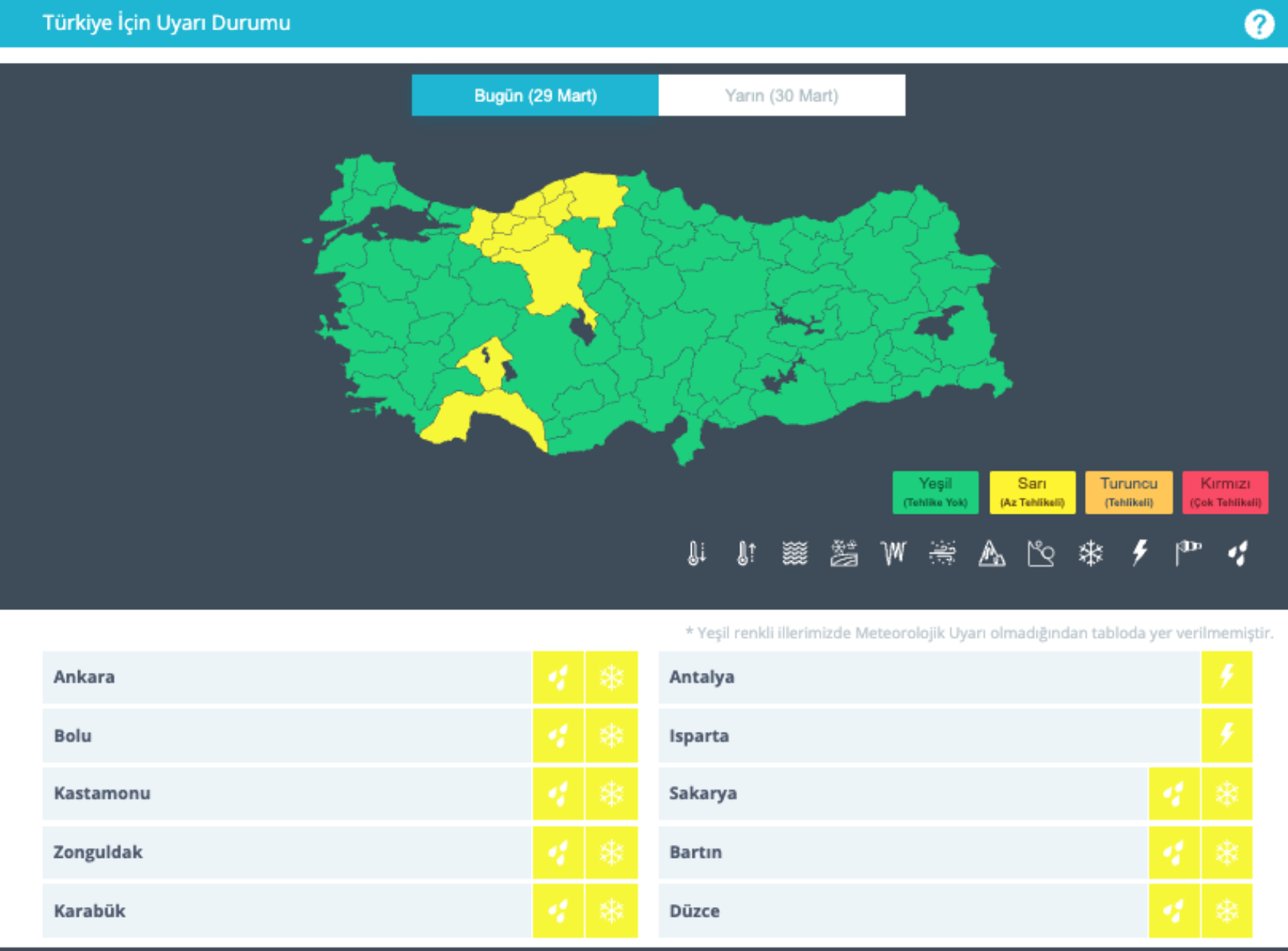Click the rolling rock landslide icon
This screenshot has width=1288, height=951.
pos(1040,553)
